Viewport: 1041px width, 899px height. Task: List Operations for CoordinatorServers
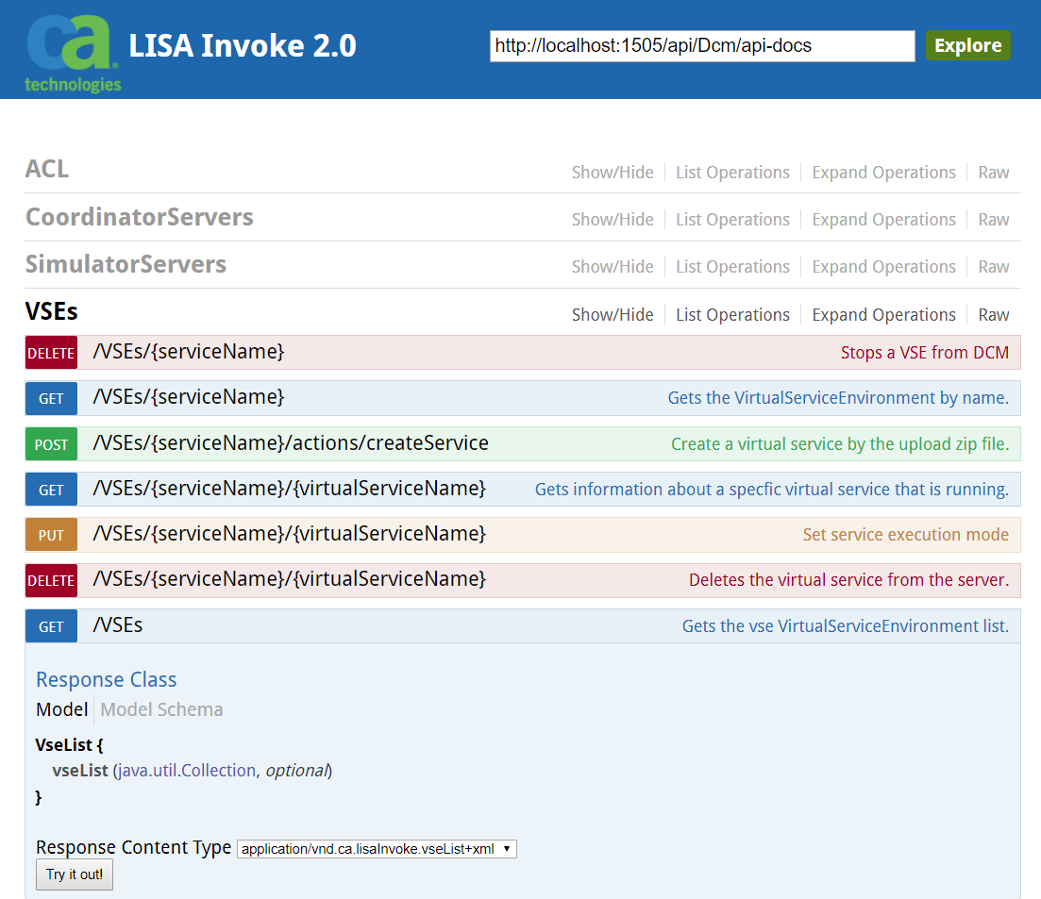click(x=732, y=219)
